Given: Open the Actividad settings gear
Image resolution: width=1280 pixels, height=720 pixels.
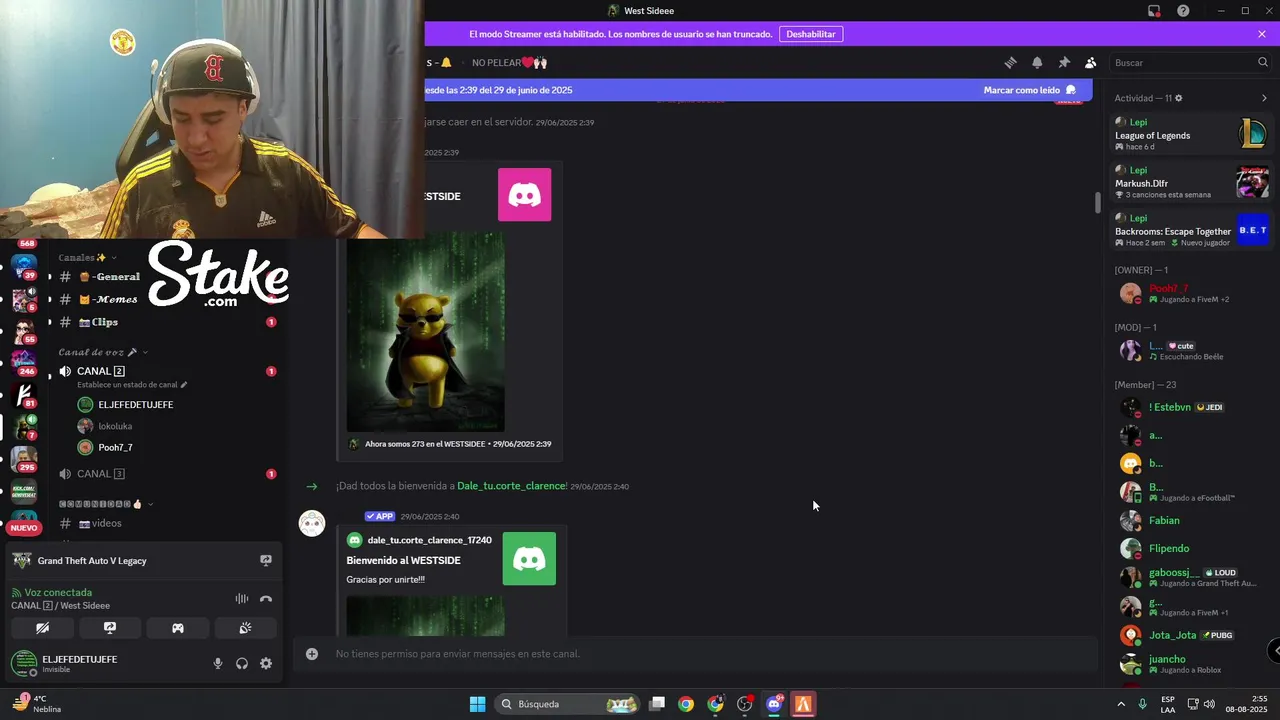Looking at the screenshot, I should coord(1178,98).
